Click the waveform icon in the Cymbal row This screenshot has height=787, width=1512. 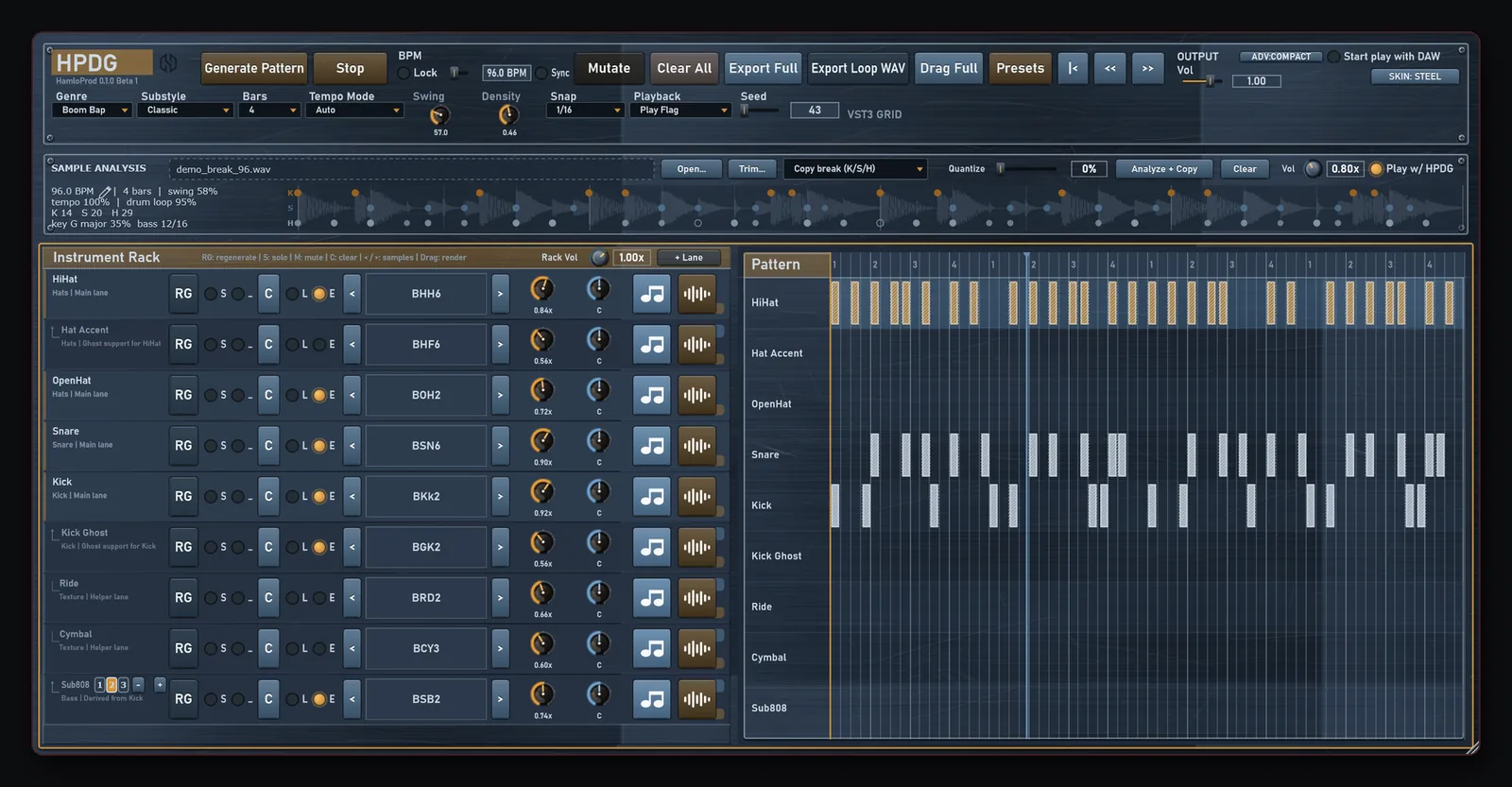point(696,648)
